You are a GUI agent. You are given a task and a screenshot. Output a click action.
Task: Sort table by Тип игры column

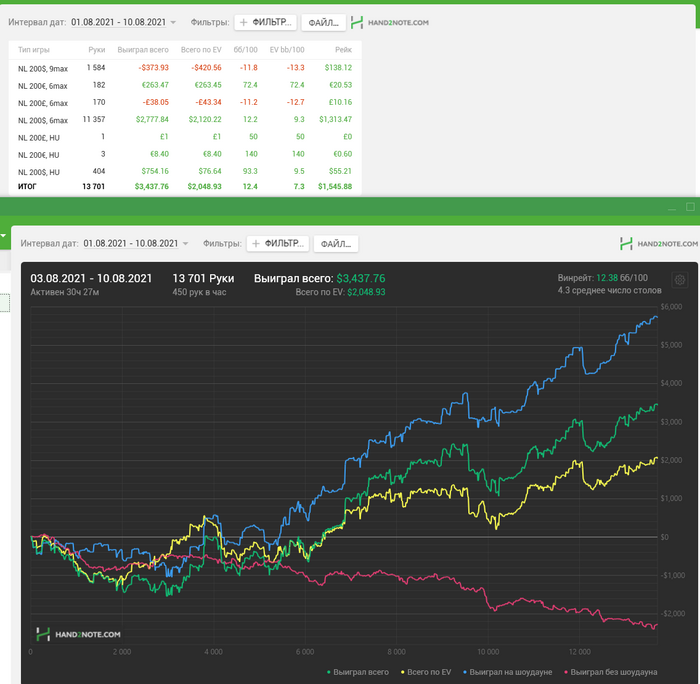tap(34, 50)
